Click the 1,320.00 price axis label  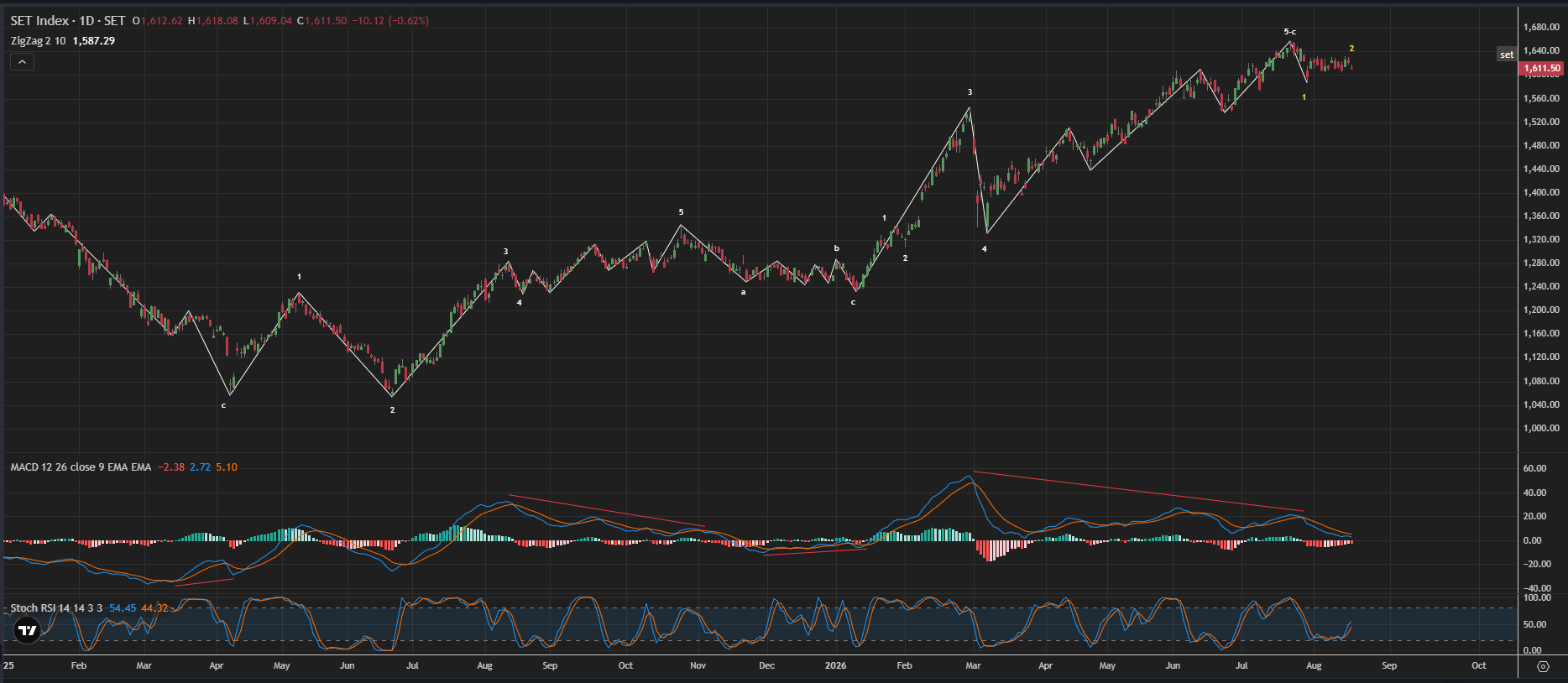click(1541, 239)
